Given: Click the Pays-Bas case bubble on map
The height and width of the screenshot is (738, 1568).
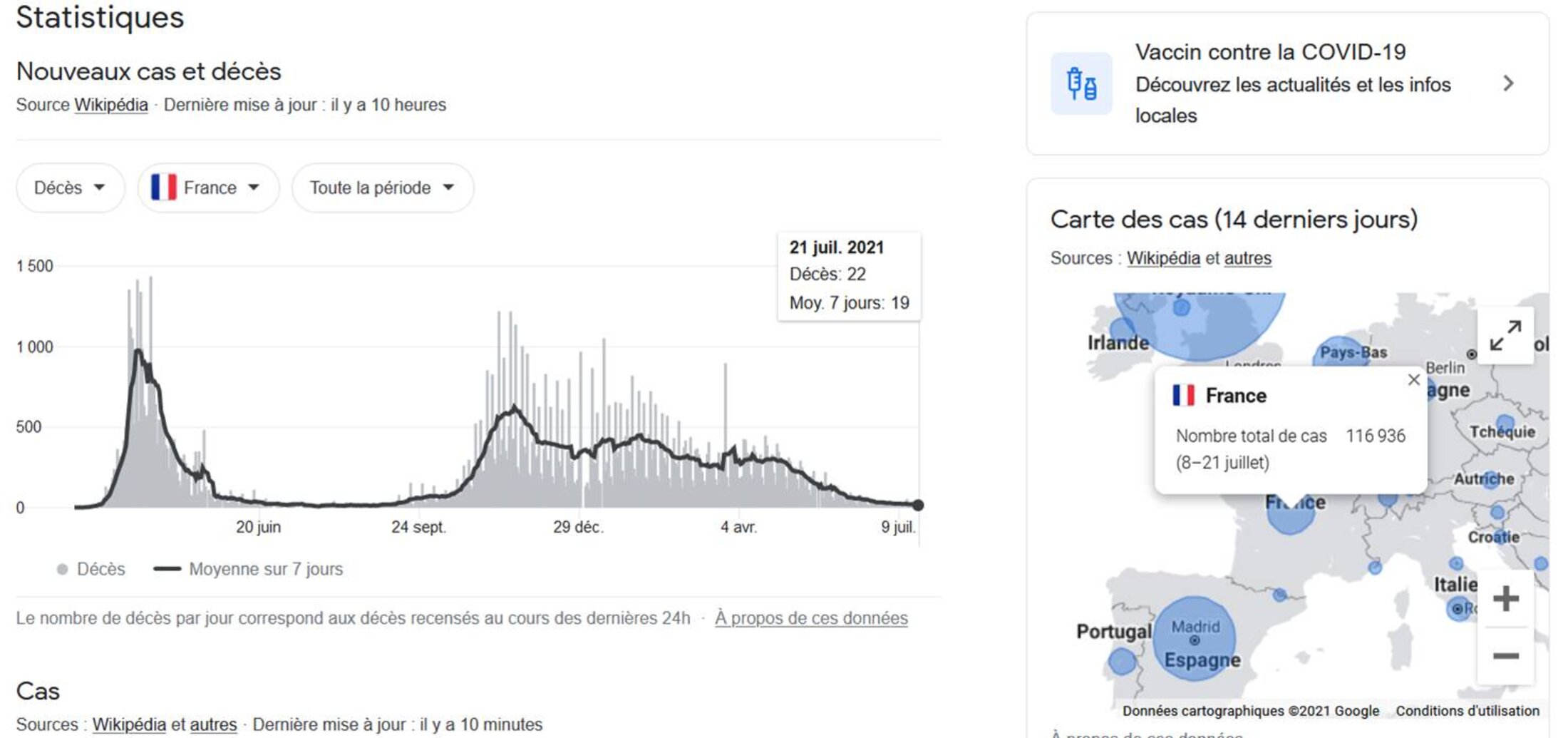Looking at the screenshot, I should pyautogui.click(x=1339, y=350).
